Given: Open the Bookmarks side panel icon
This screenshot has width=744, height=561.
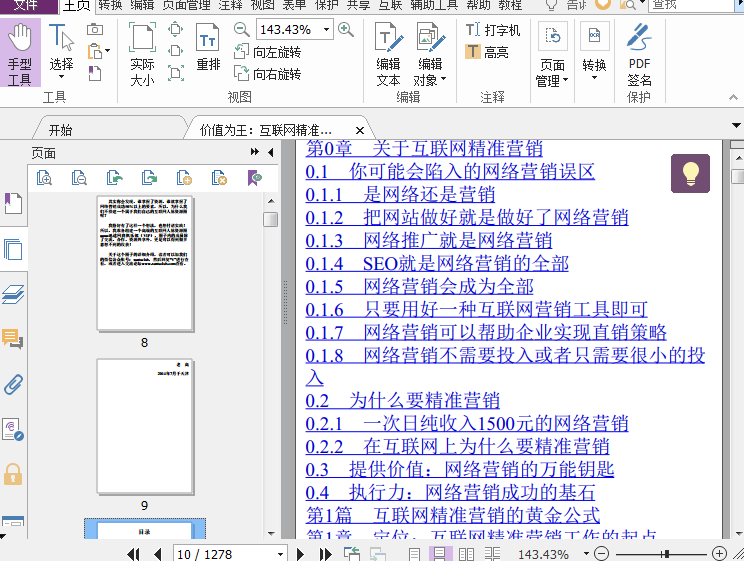Looking at the screenshot, I should [x=13, y=204].
